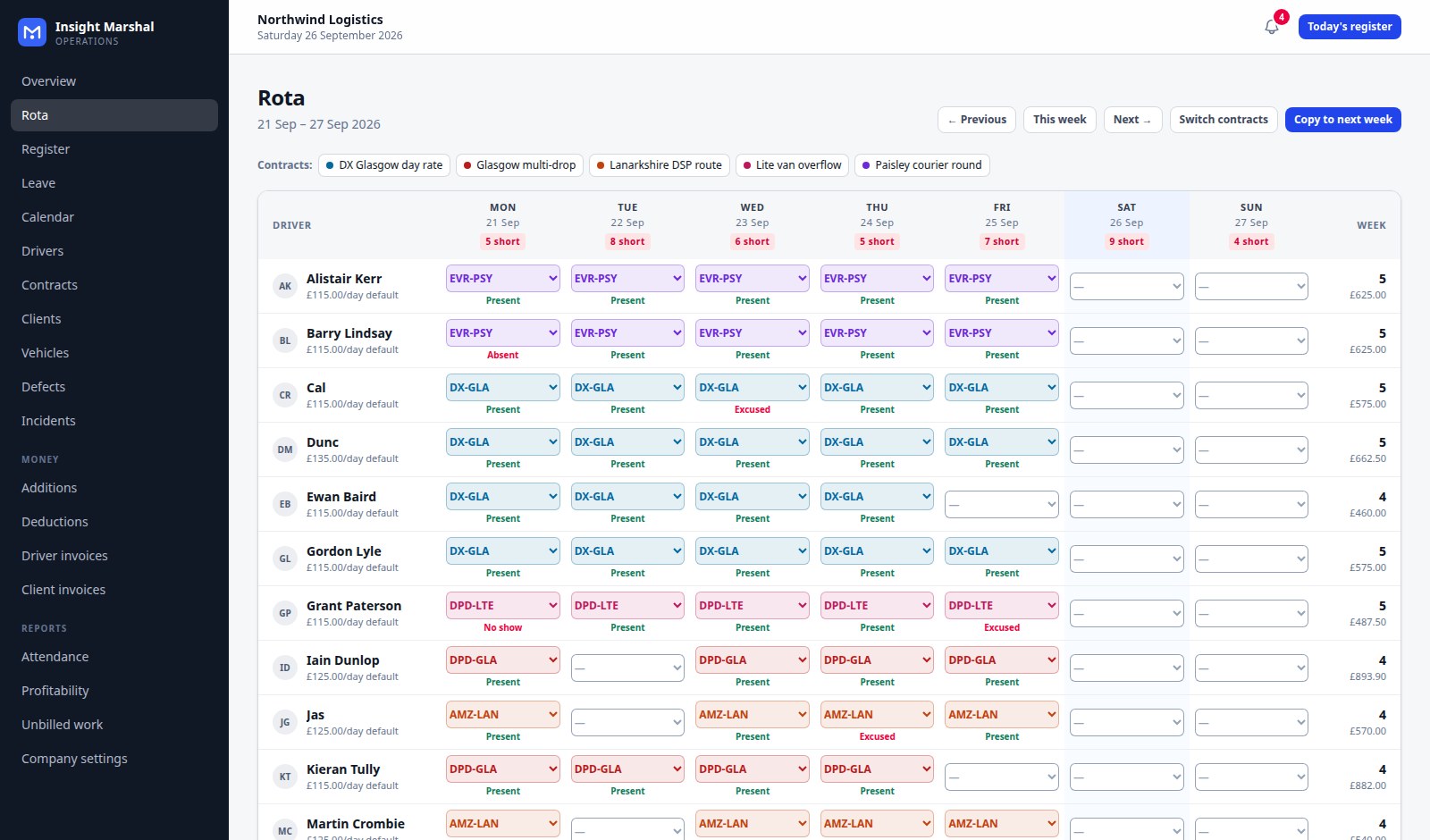Select the Glasgow multi-drop contract chip
Screen dimensions: 1430x840
[x=519, y=165]
